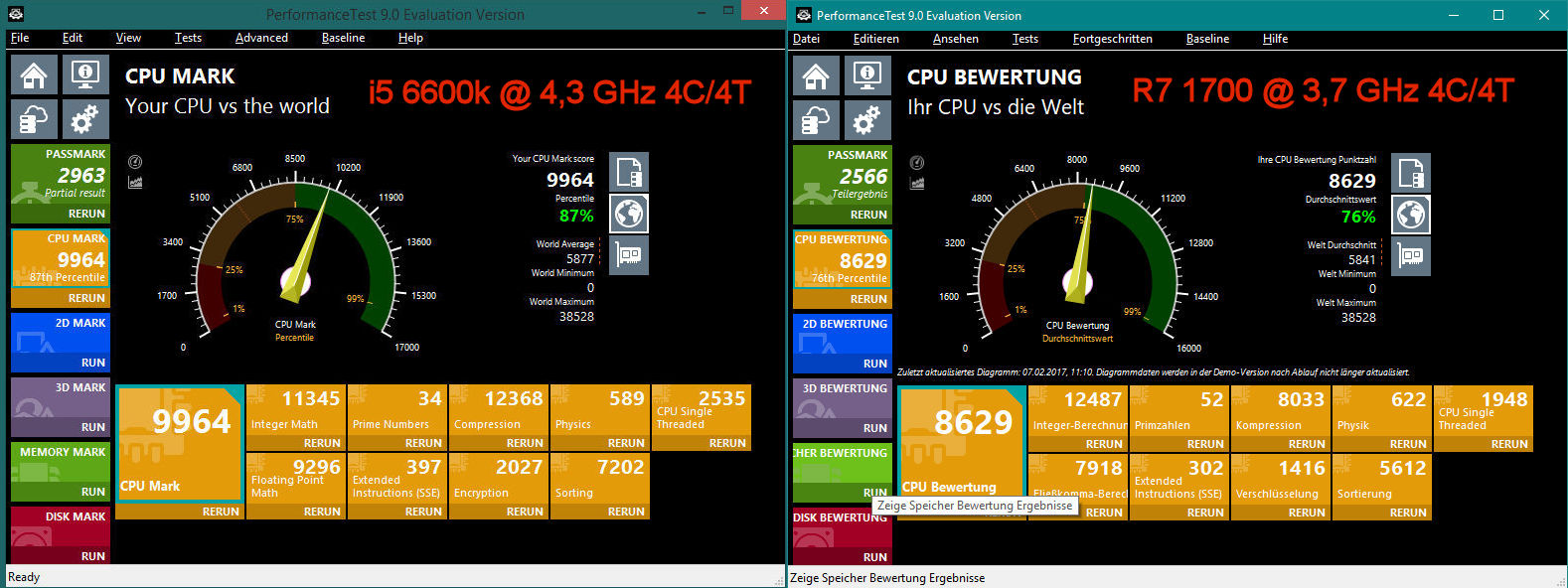Click hardware card icon in left window

click(x=629, y=255)
